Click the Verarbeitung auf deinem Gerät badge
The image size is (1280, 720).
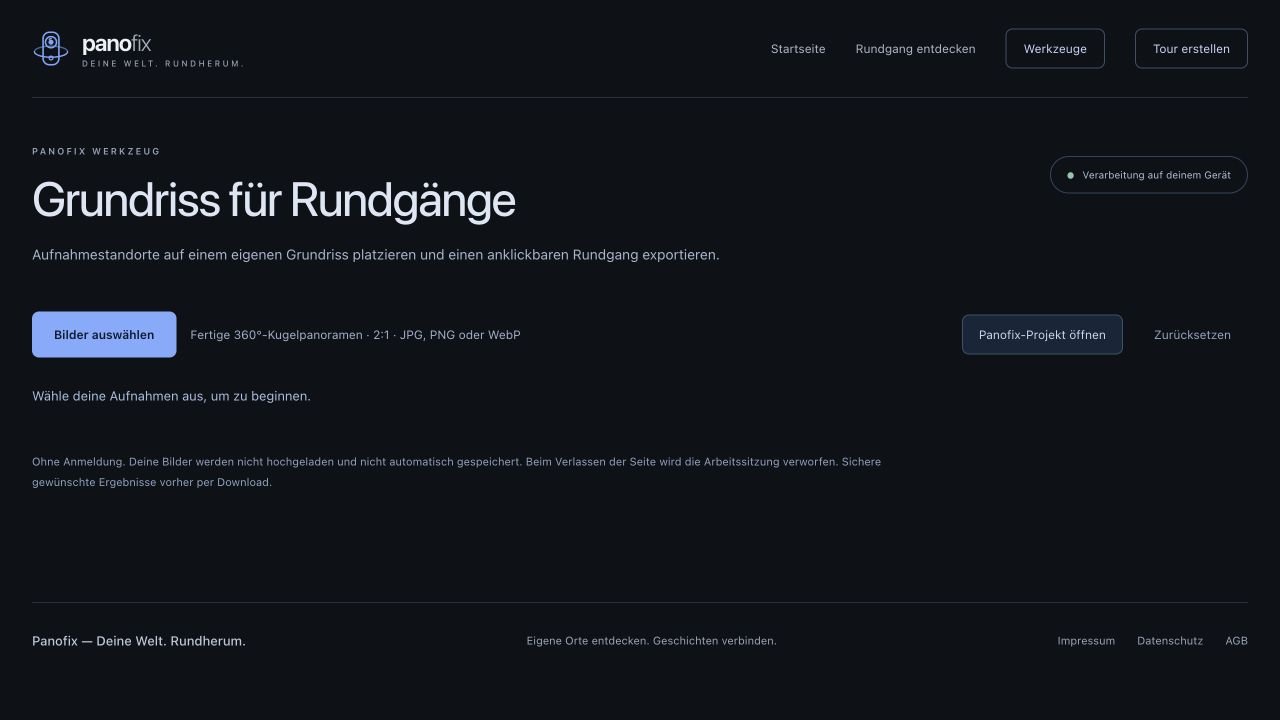(x=1149, y=175)
